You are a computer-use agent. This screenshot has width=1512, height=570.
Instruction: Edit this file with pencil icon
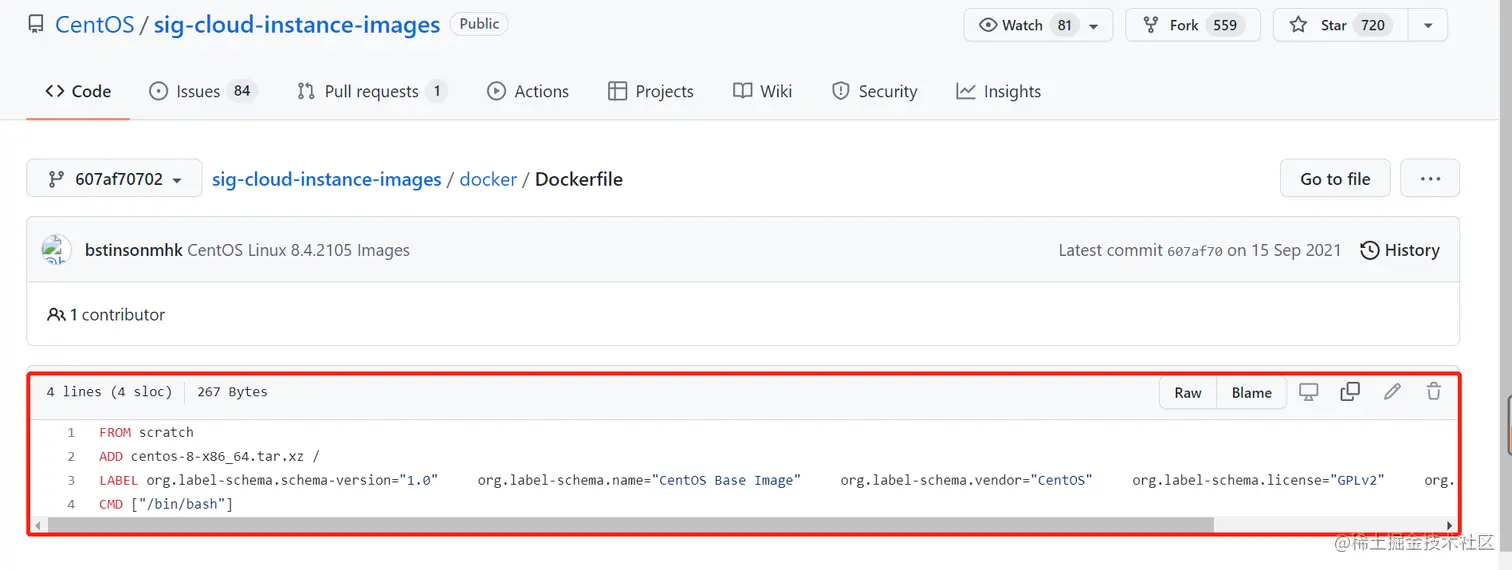pos(1392,392)
